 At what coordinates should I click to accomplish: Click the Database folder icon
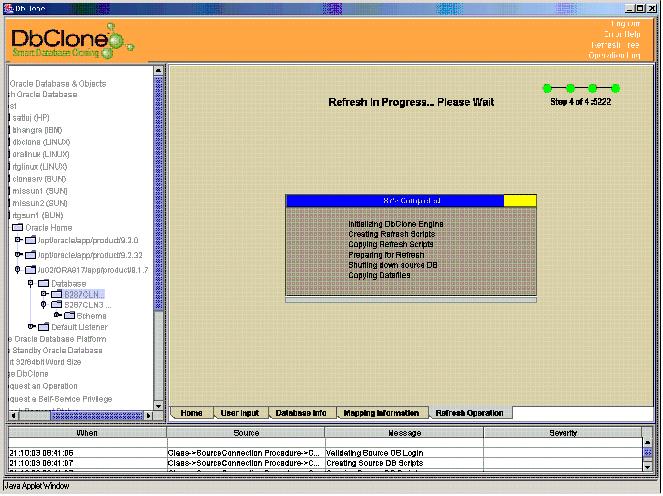coord(43,283)
